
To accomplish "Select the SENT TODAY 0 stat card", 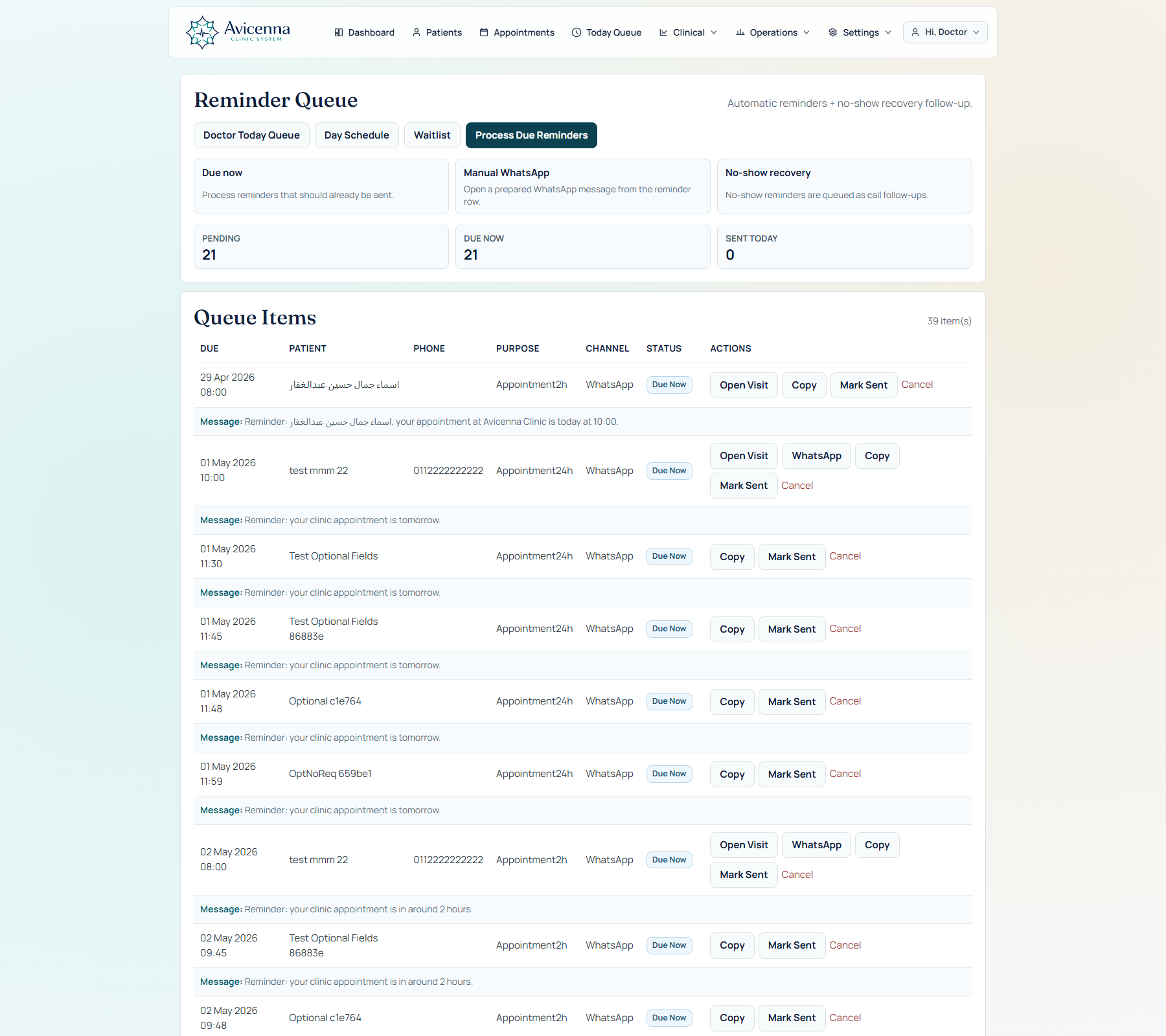I will 845,247.
